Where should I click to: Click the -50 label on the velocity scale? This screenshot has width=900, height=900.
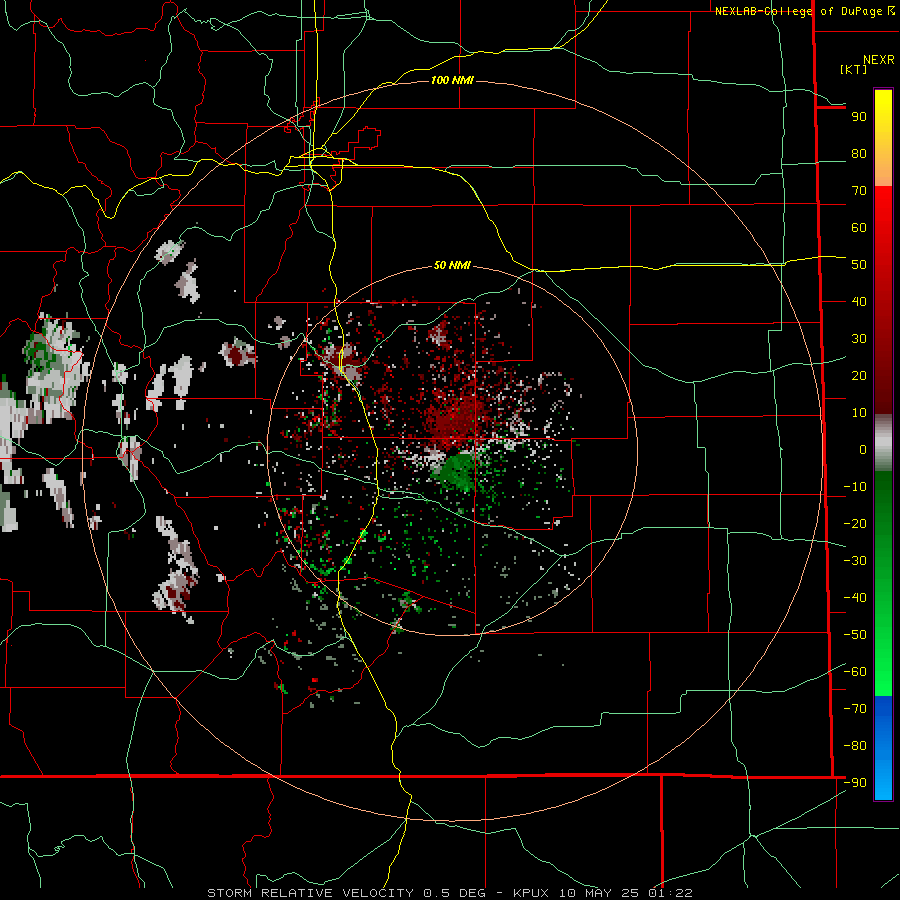click(855, 635)
